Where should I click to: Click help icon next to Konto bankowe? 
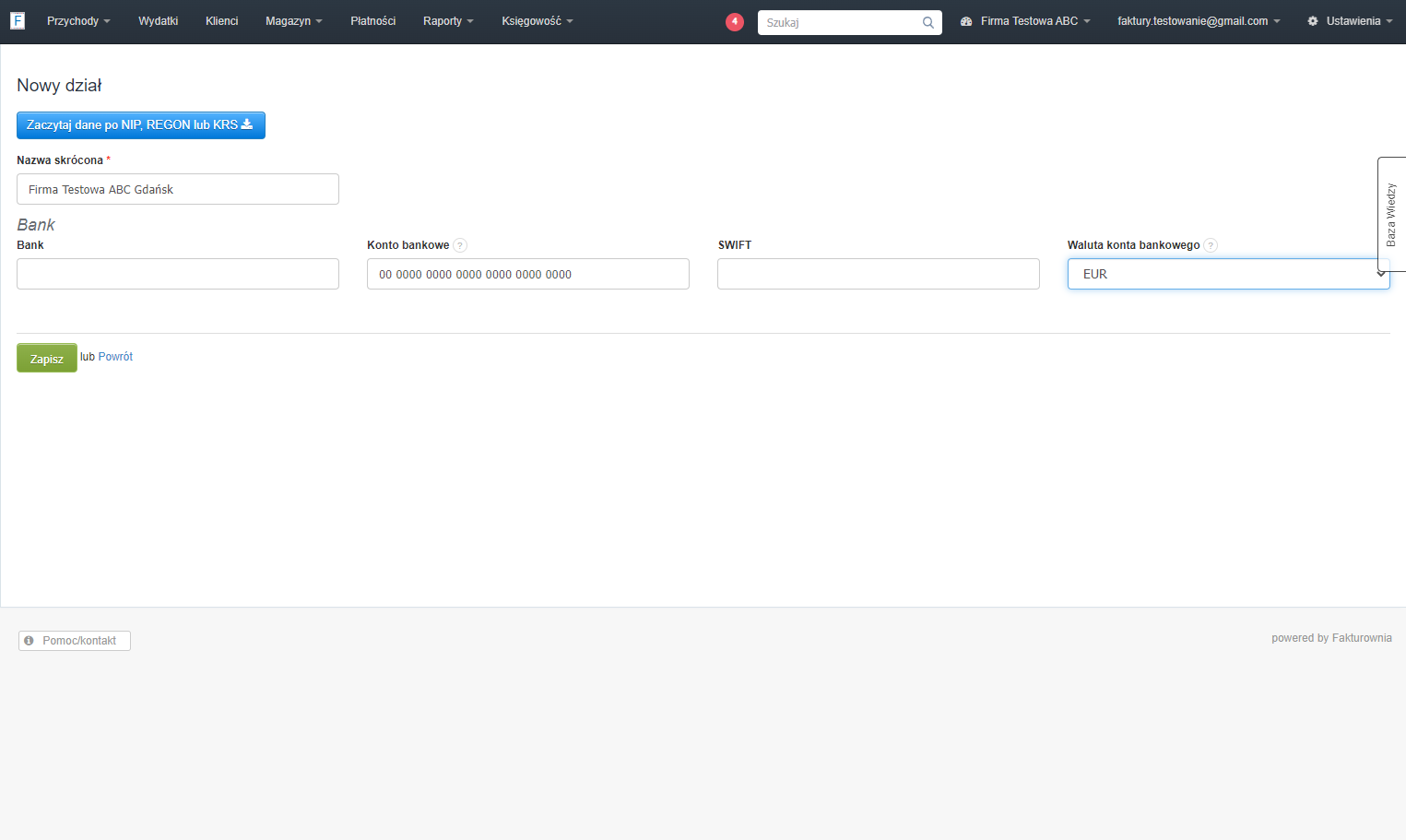(460, 245)
